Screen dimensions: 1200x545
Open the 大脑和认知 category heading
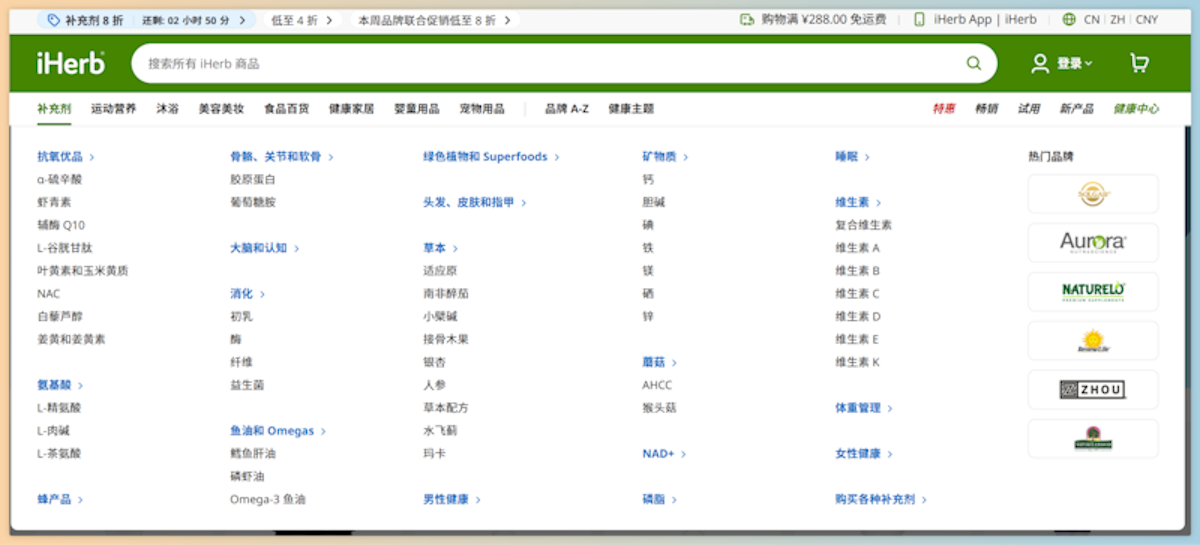click(x=265, y=248)
